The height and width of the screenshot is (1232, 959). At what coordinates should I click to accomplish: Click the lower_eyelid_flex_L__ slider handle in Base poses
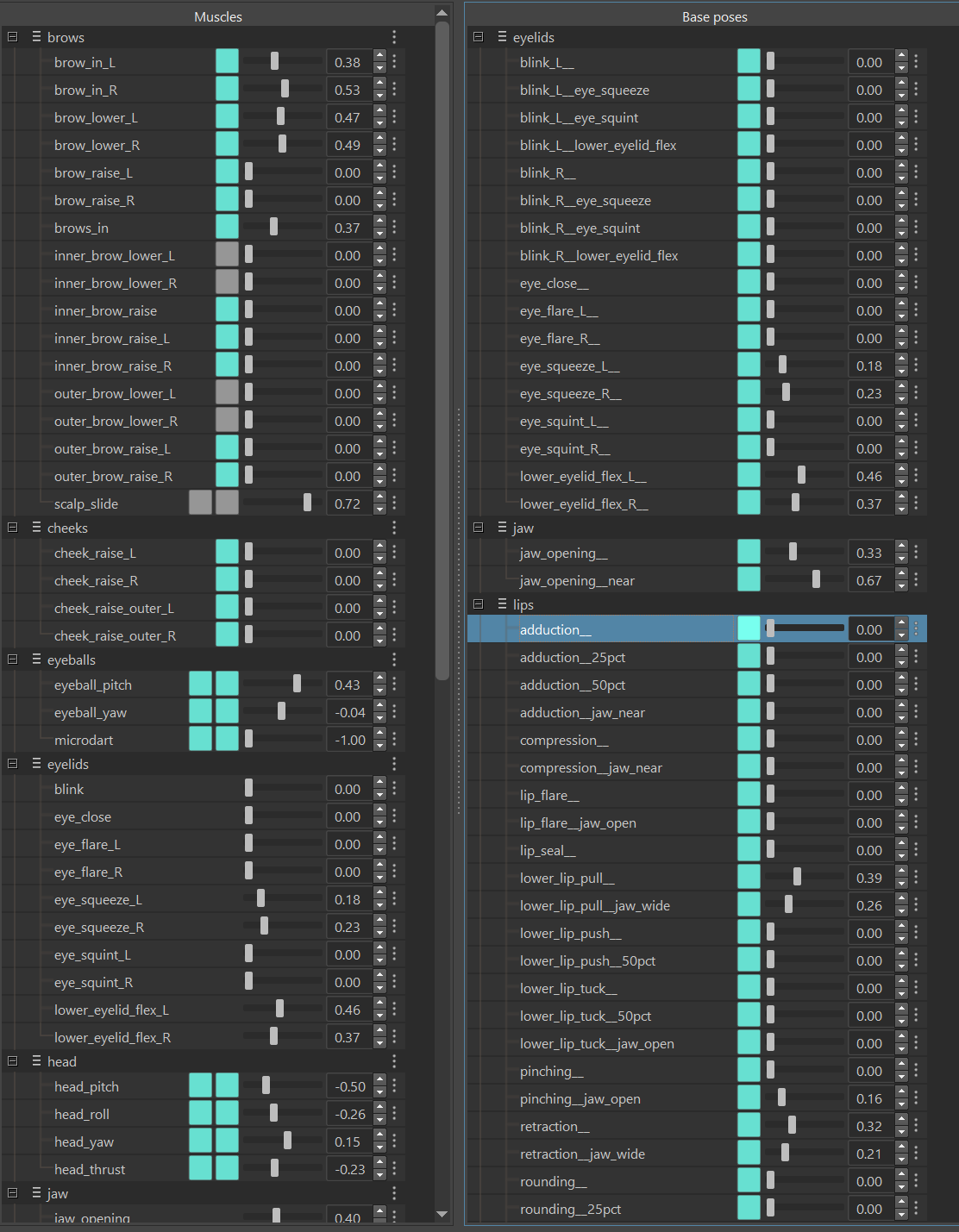[801, 475]
